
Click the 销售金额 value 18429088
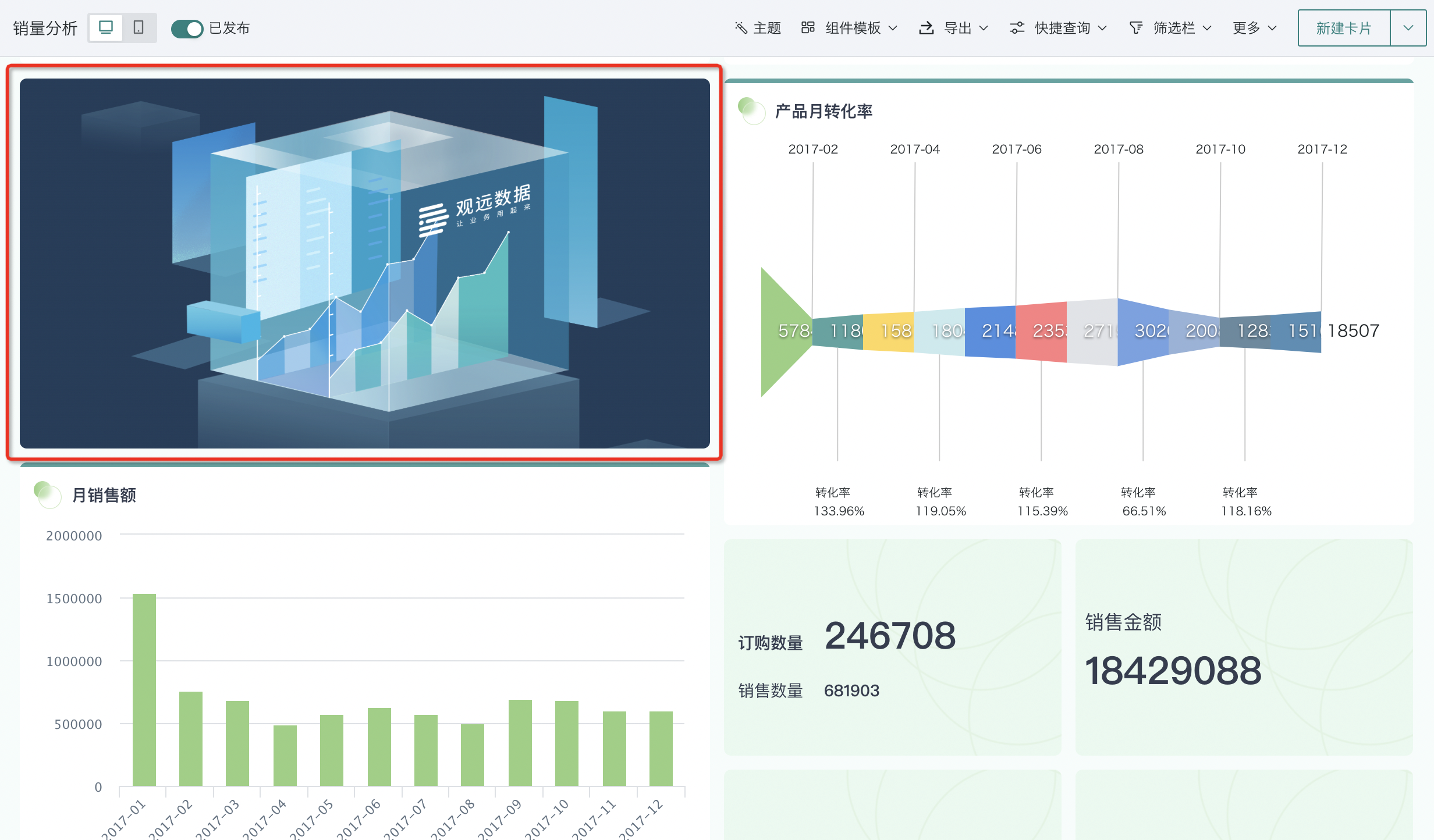(x=1173, y=671)
